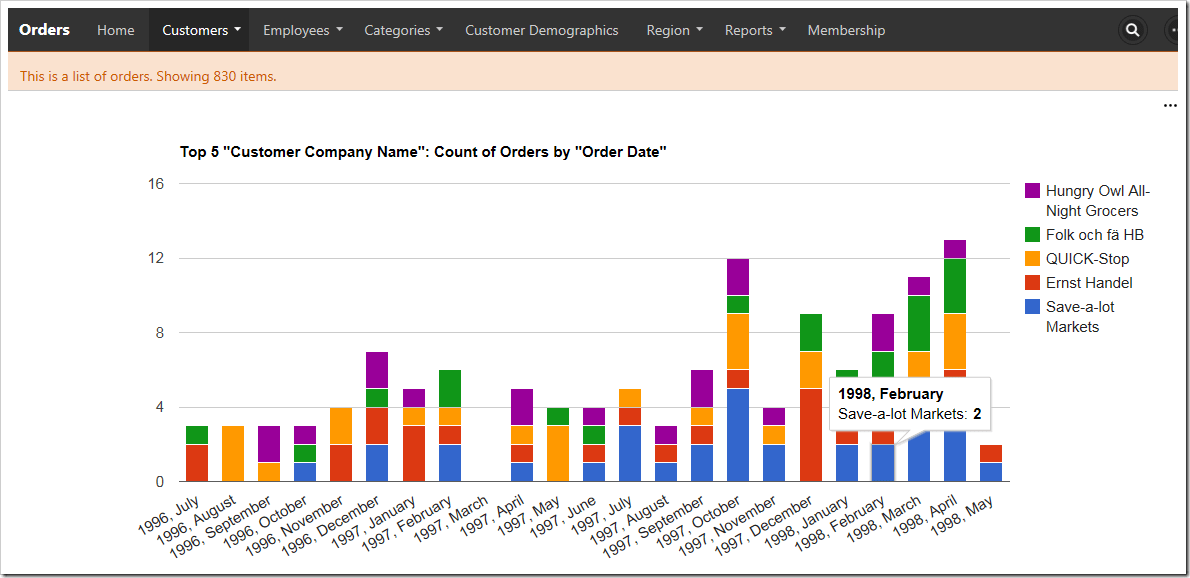This screenshot has width=1190, height=578.
Task: Click the Orders brand link
Action: [44, 30]
